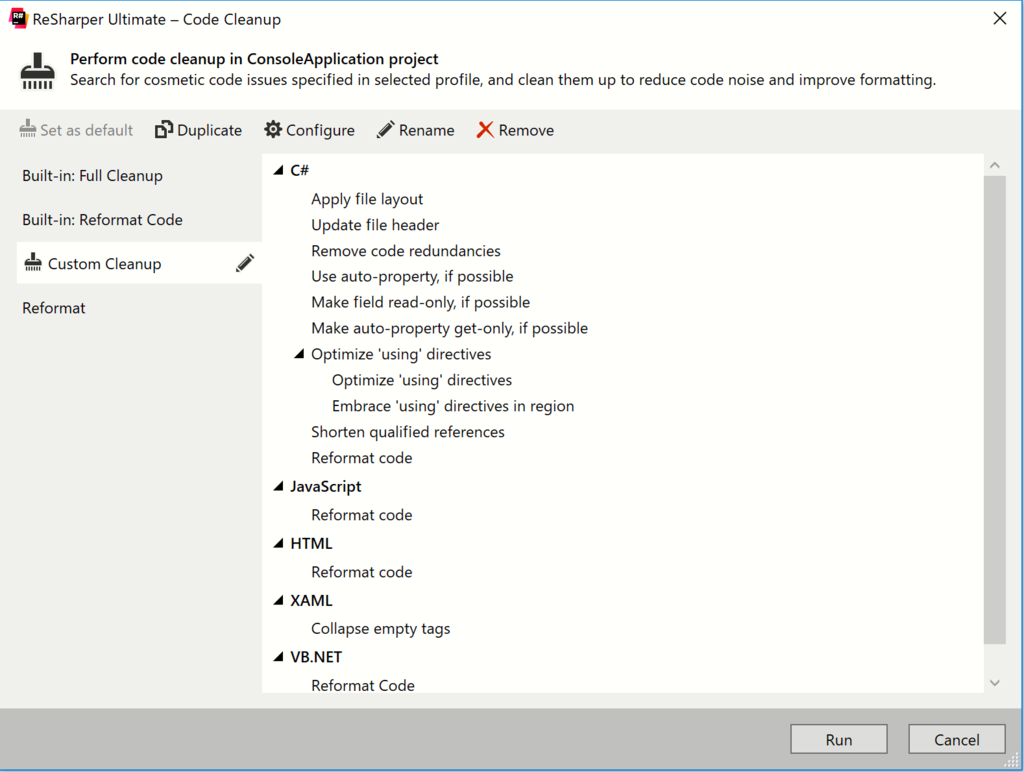Cancel the Code Cleanup dialog
1024x772 pixels.
point(957,739)
